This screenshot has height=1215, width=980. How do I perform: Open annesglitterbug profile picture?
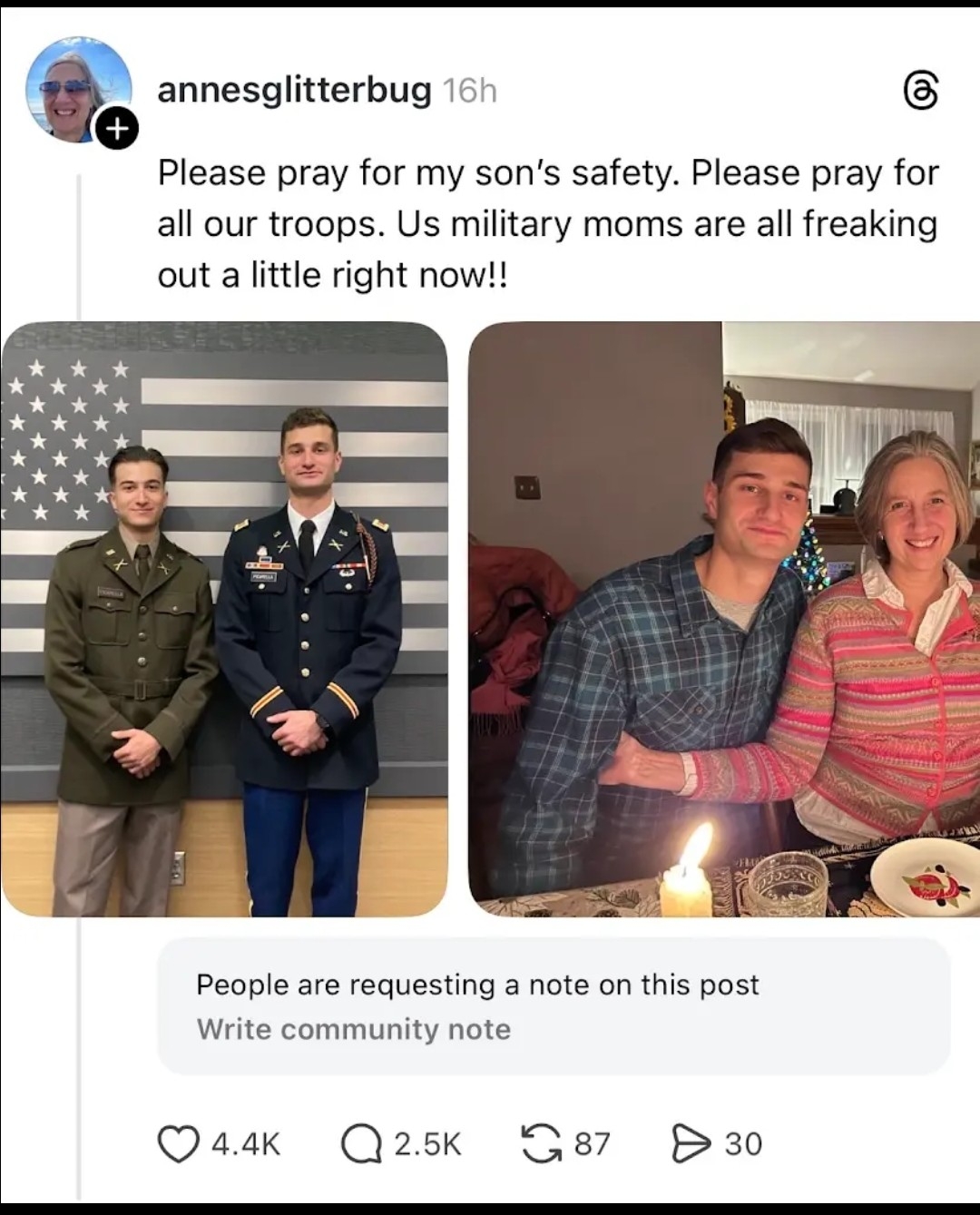pos(79,91)
